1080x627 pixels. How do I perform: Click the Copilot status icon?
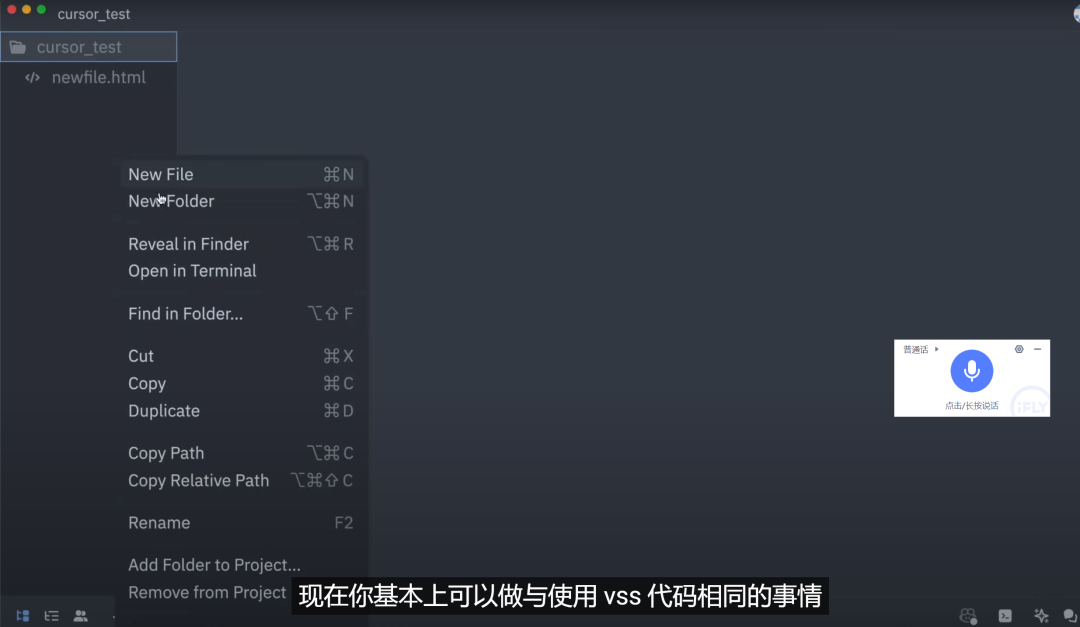(968, 615)
